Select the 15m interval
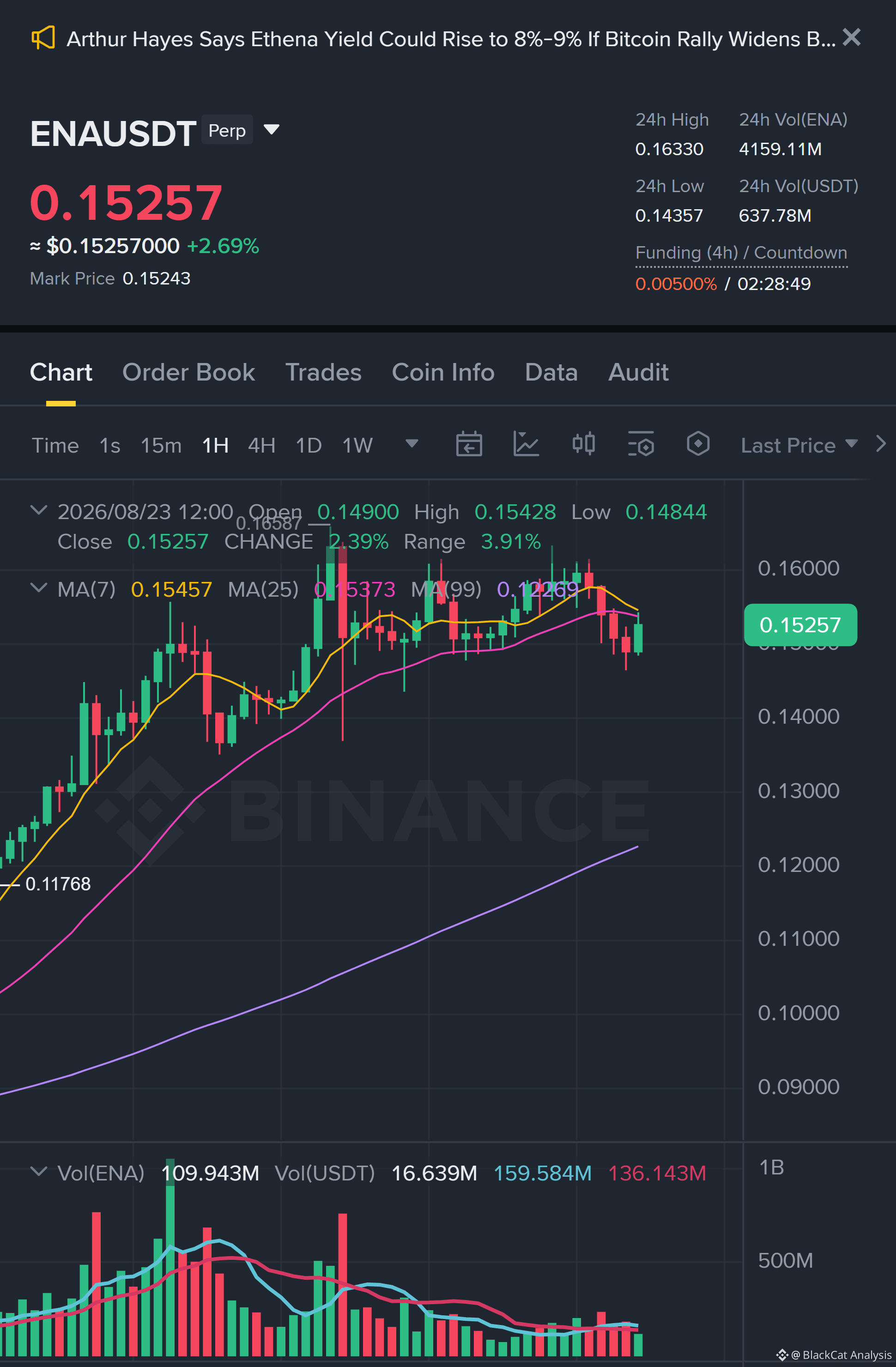The image size is (896, 1367). (x=161, y=445)
